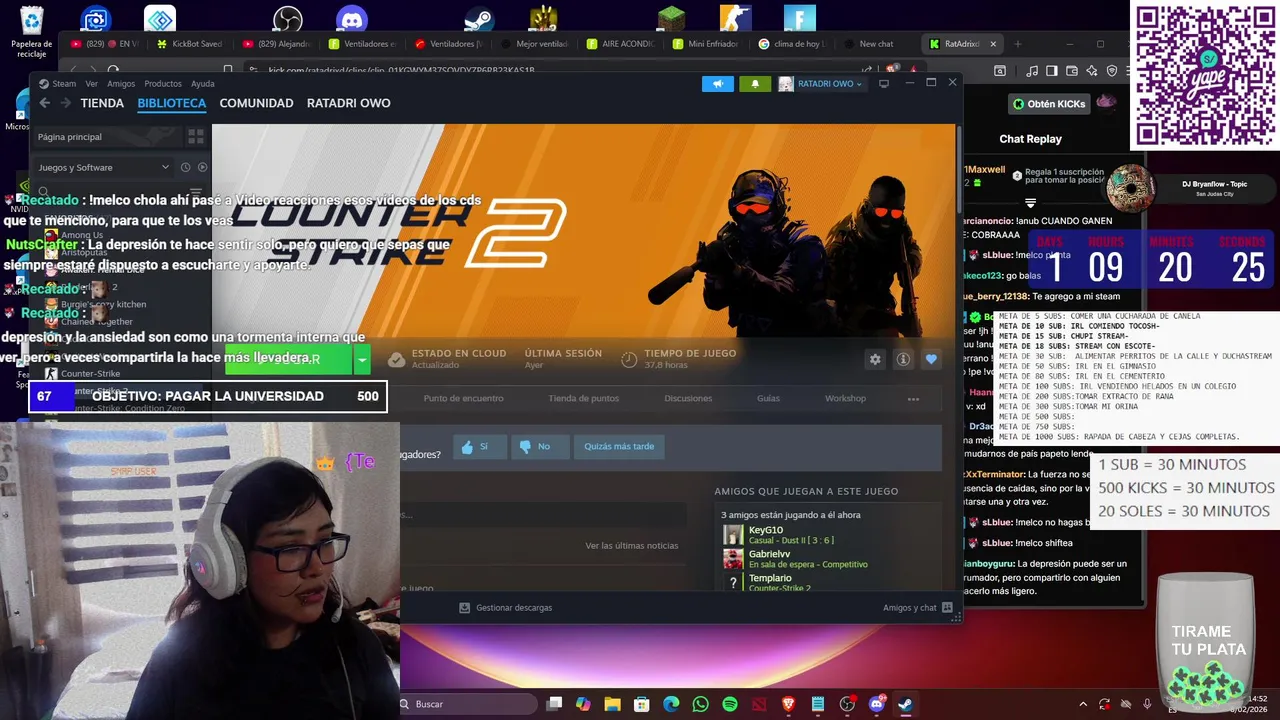Open game settings gear for Counter-Strike 2
Screen dimensions: 1280x720
point(875,359)
